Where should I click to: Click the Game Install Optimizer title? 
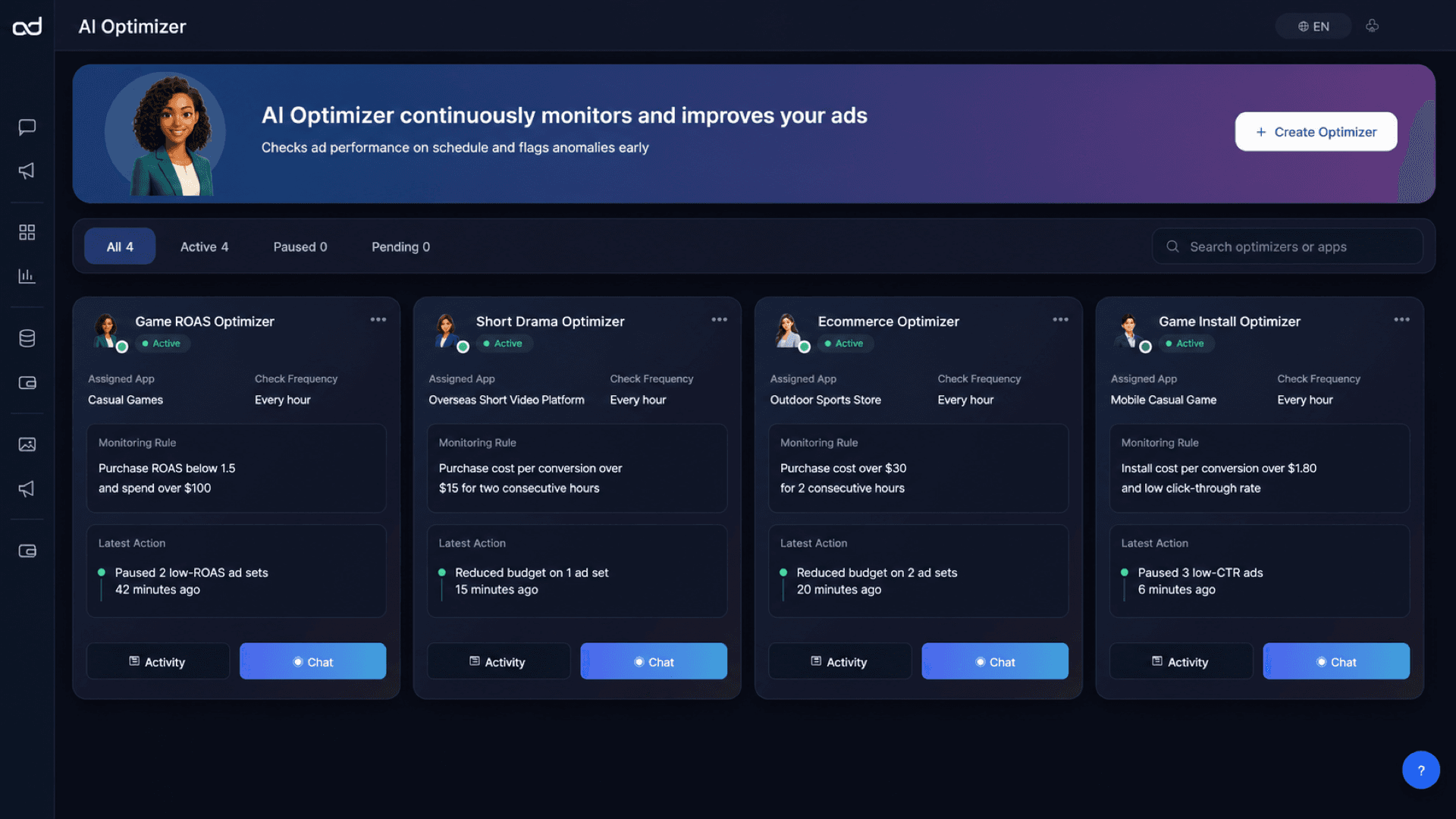[x=1229, y=322]
